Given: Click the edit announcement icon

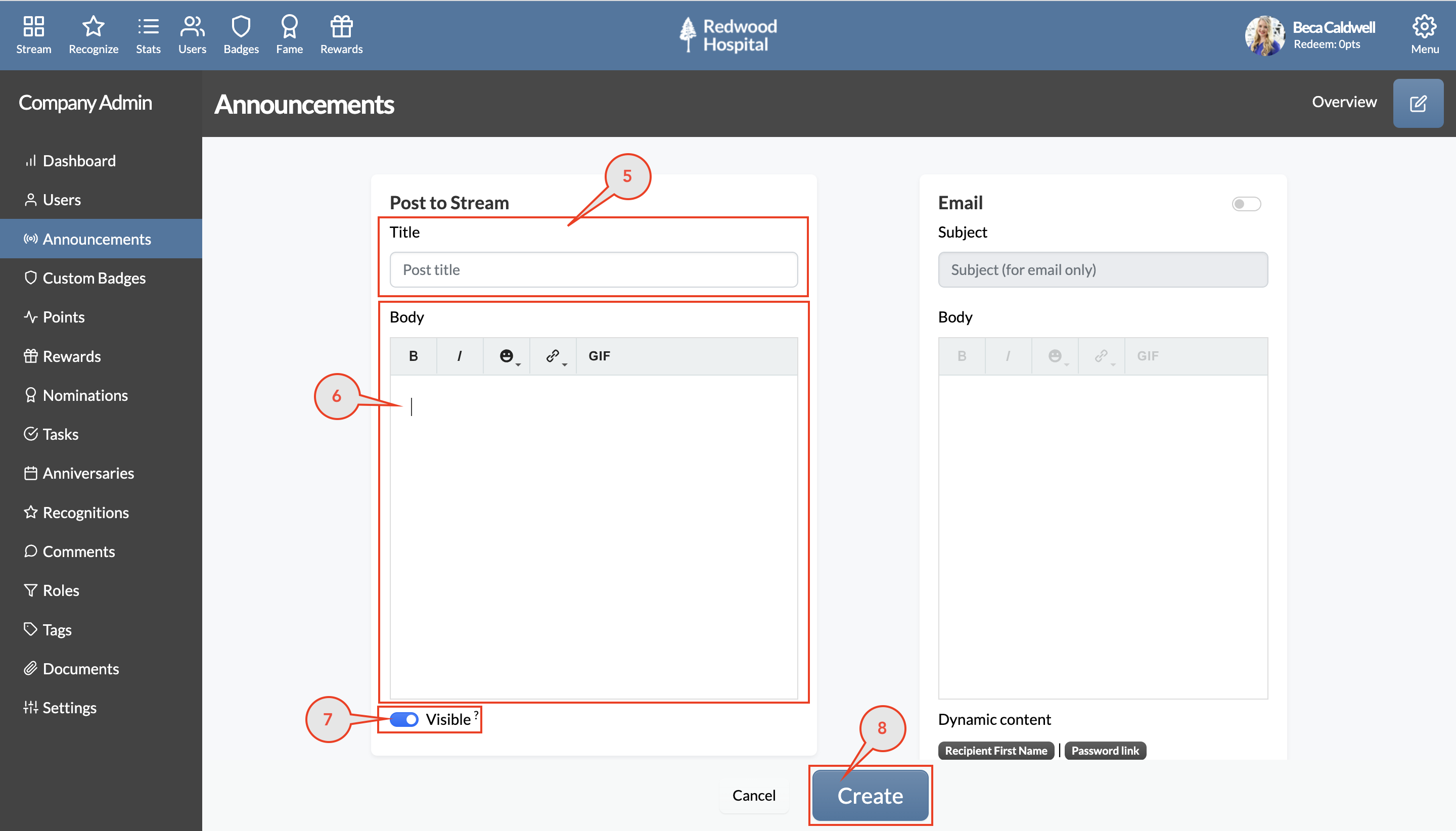Looking at the screenshot, I should (x=1418, y=103).
